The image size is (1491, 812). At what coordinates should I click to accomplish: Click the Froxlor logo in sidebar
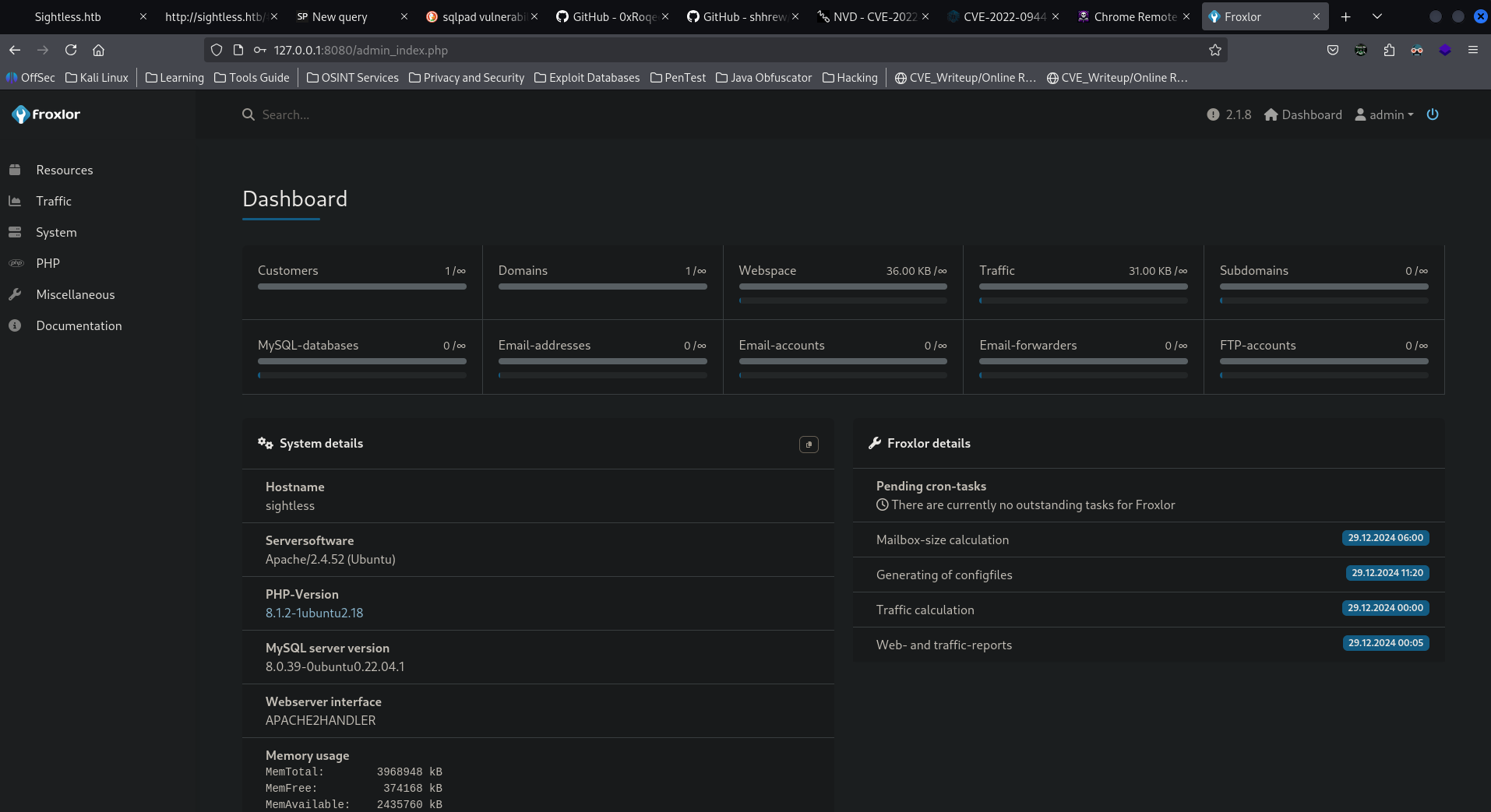coord(46,114)
